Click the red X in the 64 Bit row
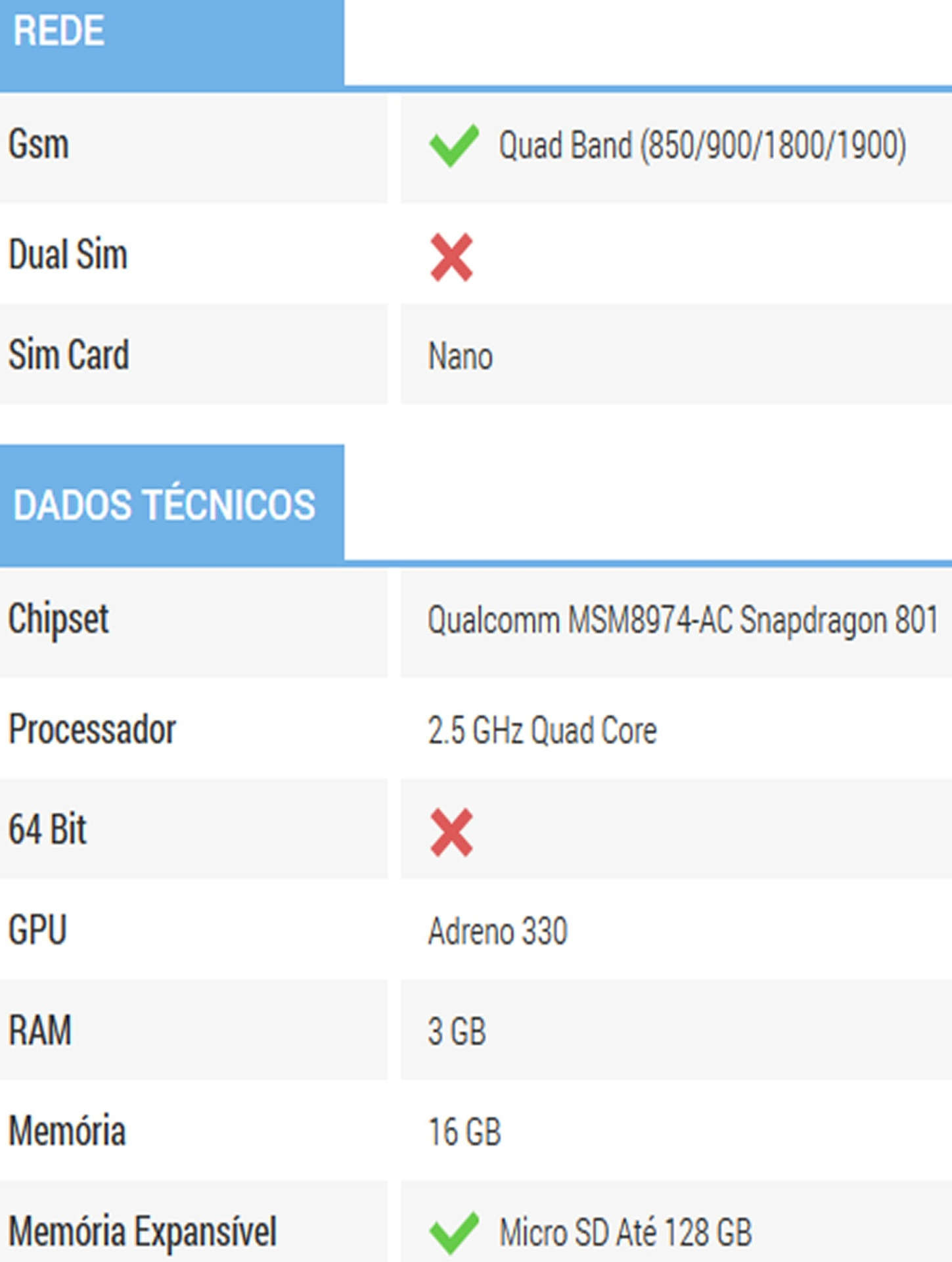The width and height of the screenshot is (952, 1262). (451, 832)
